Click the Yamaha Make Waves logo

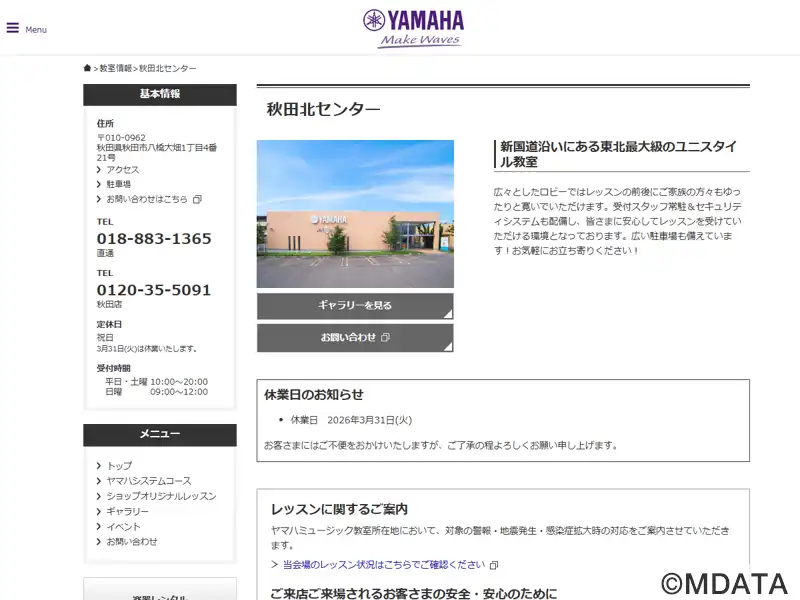(413, 29)
